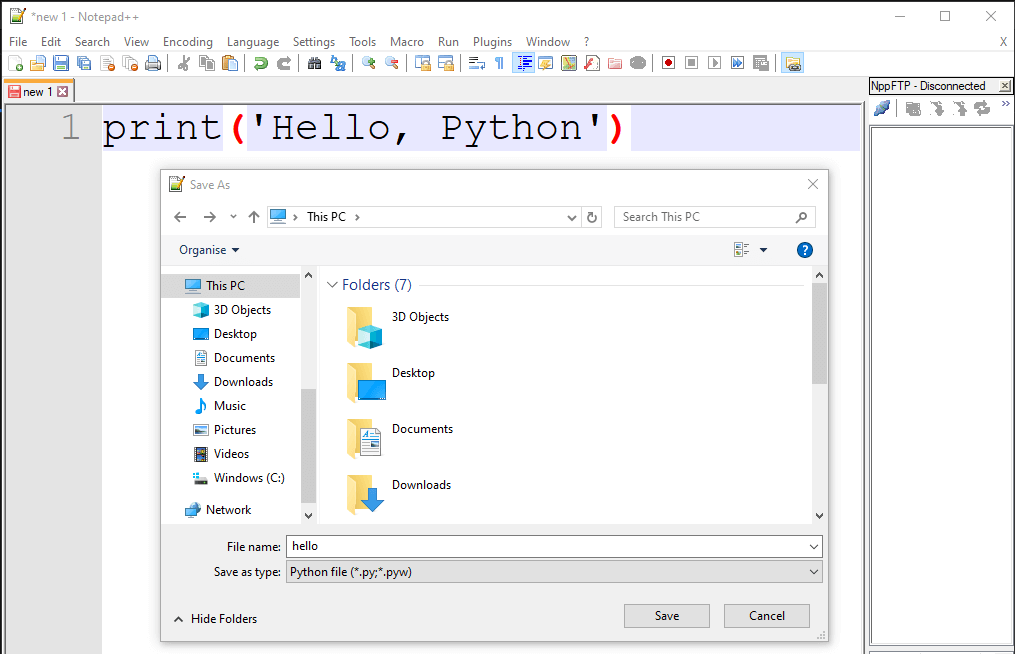Click the Cut scissors icon
Viewport: 1015px width, 654px height.
point(184,63)
